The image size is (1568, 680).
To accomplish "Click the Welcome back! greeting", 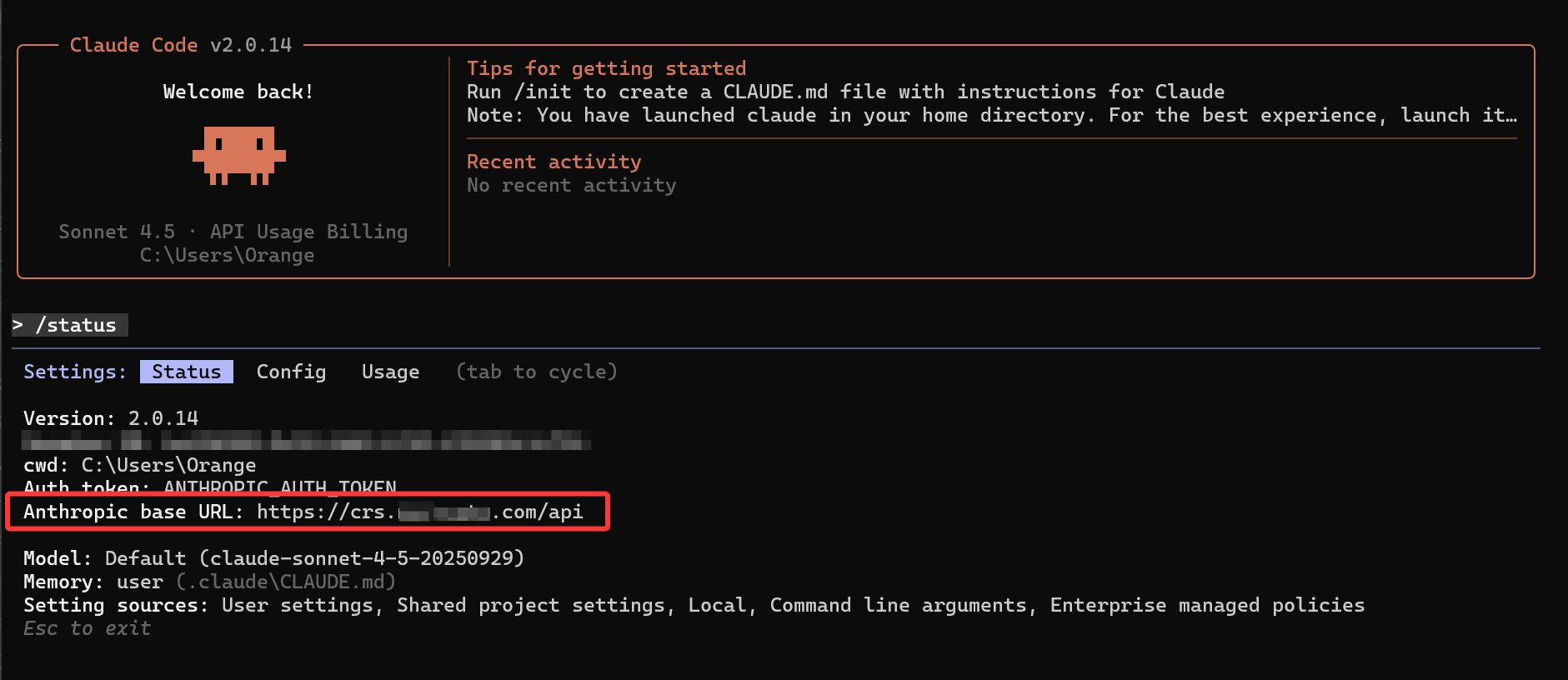I will coord(238,92).
